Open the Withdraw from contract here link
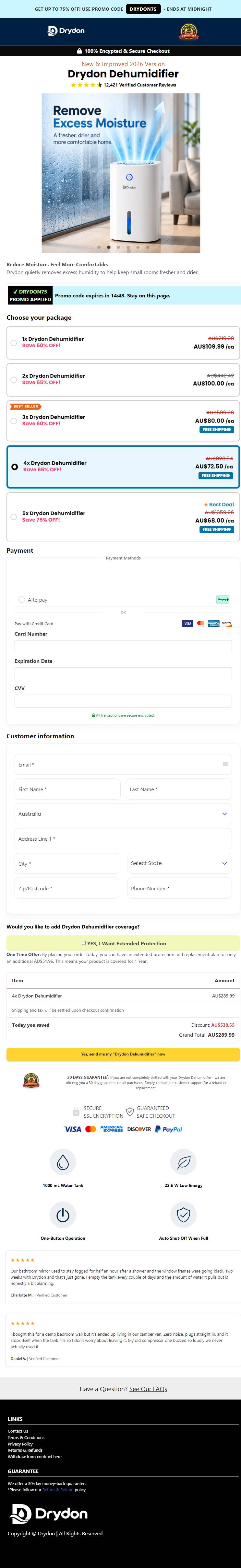This screenshot has width=241, height=1568. click(x=35, y=1457)
